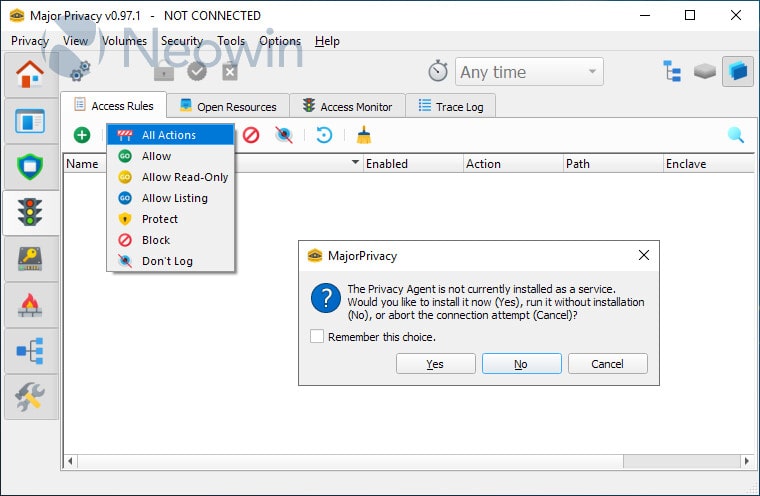Screen dimensions: 760x496
Task: Click the gray folder toolbar icon
Action: [x=164, y=73]
